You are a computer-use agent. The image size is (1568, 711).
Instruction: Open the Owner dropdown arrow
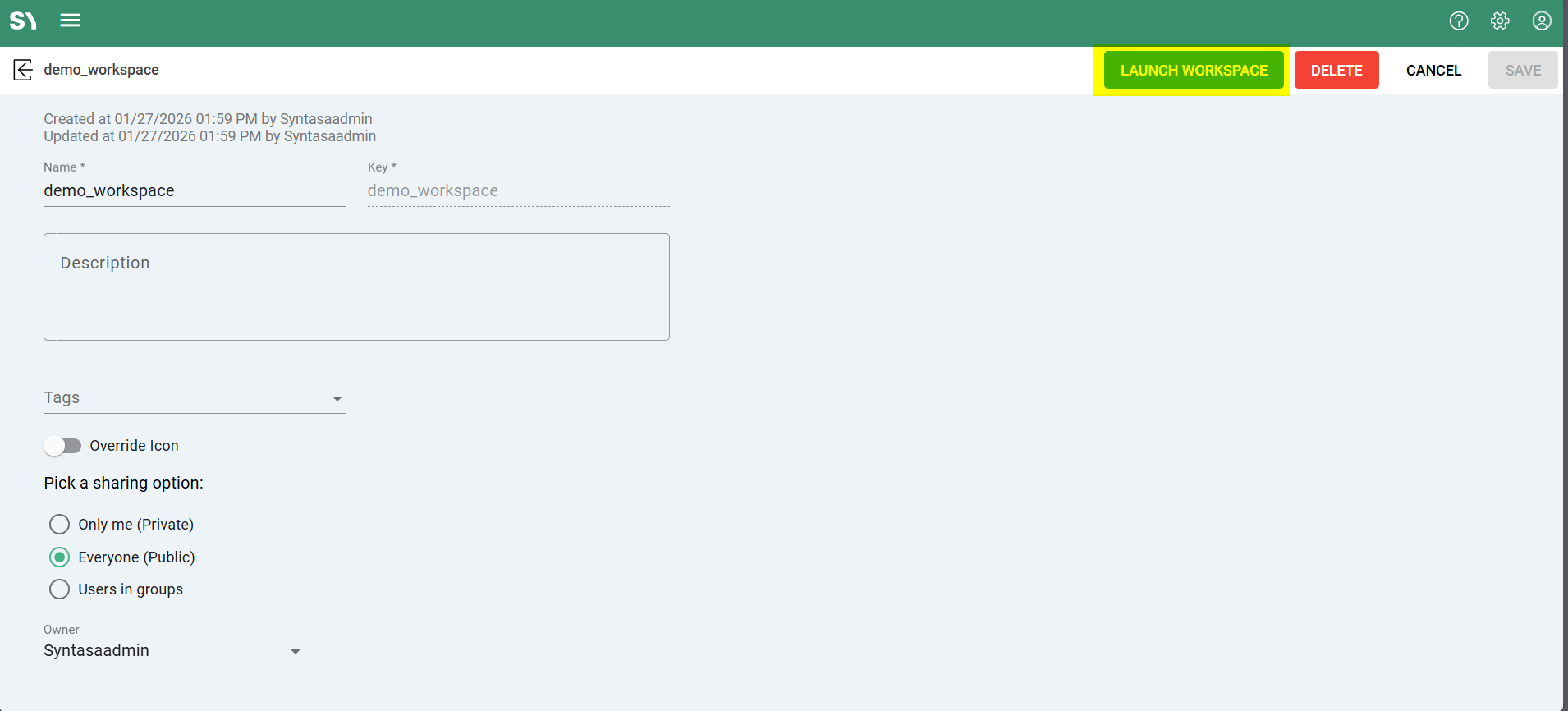pos(295,652)
